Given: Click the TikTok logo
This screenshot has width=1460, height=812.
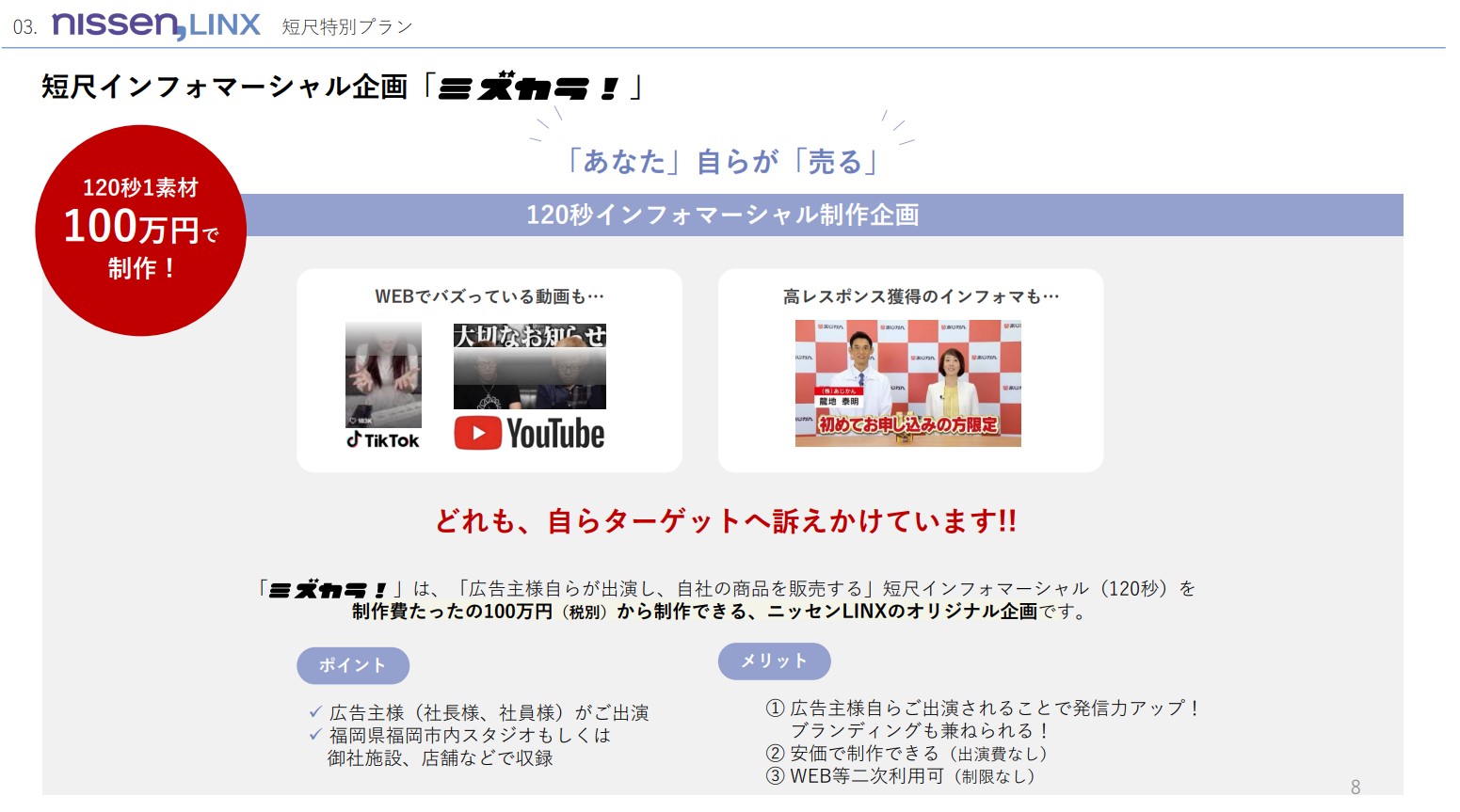Looking at the screenshot, I should 383,440.
